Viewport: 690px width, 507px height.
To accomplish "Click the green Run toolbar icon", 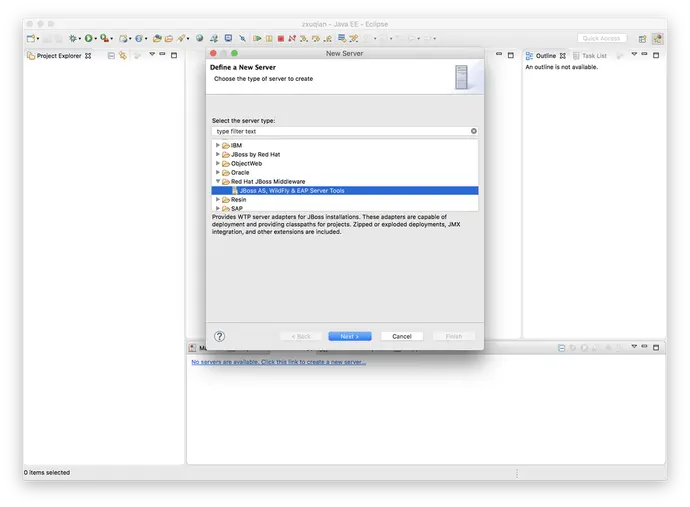I will [x=88, y=39].
